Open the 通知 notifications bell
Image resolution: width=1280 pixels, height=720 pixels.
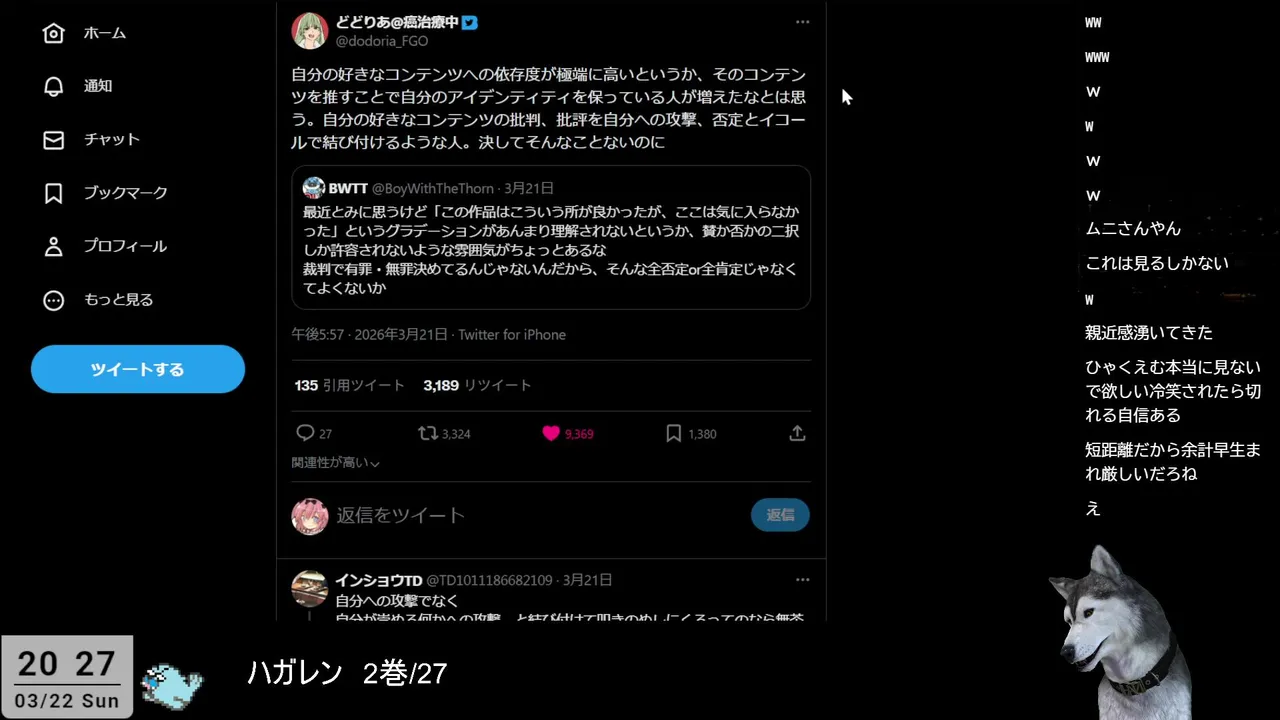54,86
